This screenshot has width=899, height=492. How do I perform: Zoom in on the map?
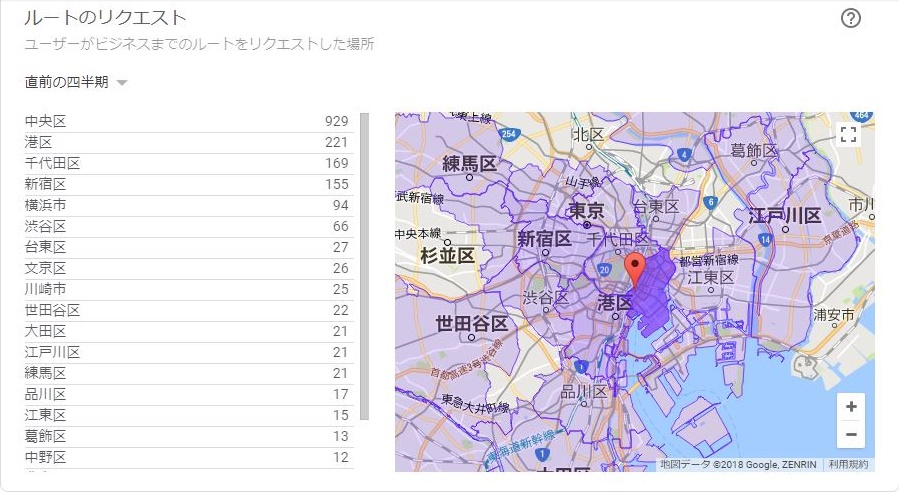coord(851,407)
